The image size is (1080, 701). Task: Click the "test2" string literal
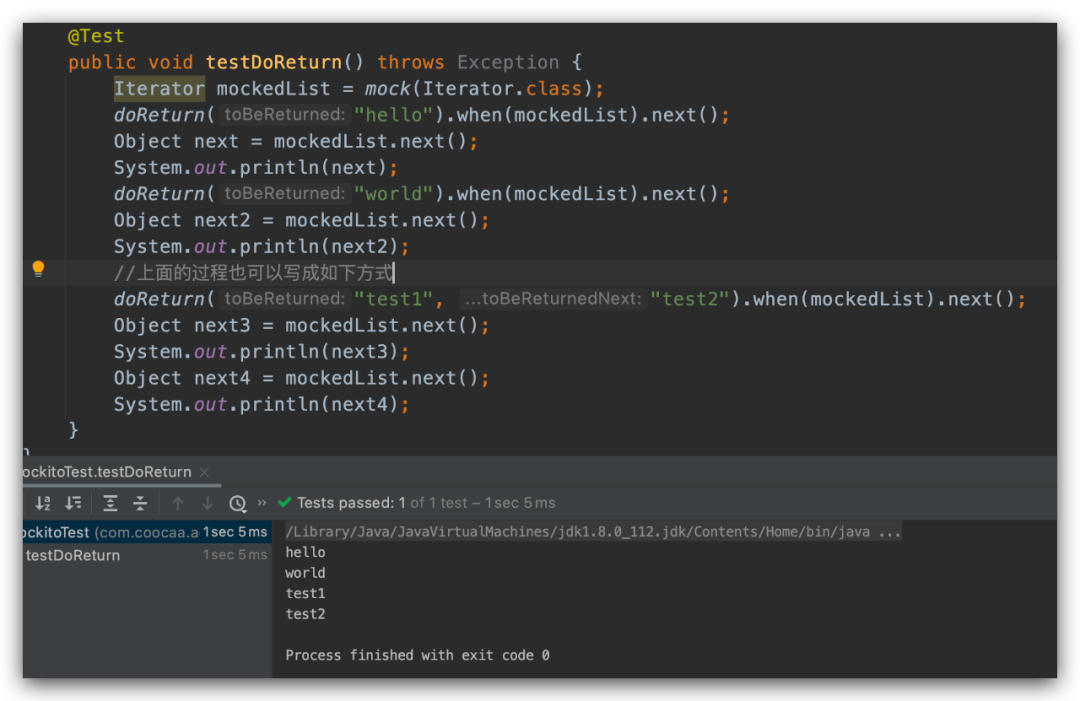click(689, 299)
